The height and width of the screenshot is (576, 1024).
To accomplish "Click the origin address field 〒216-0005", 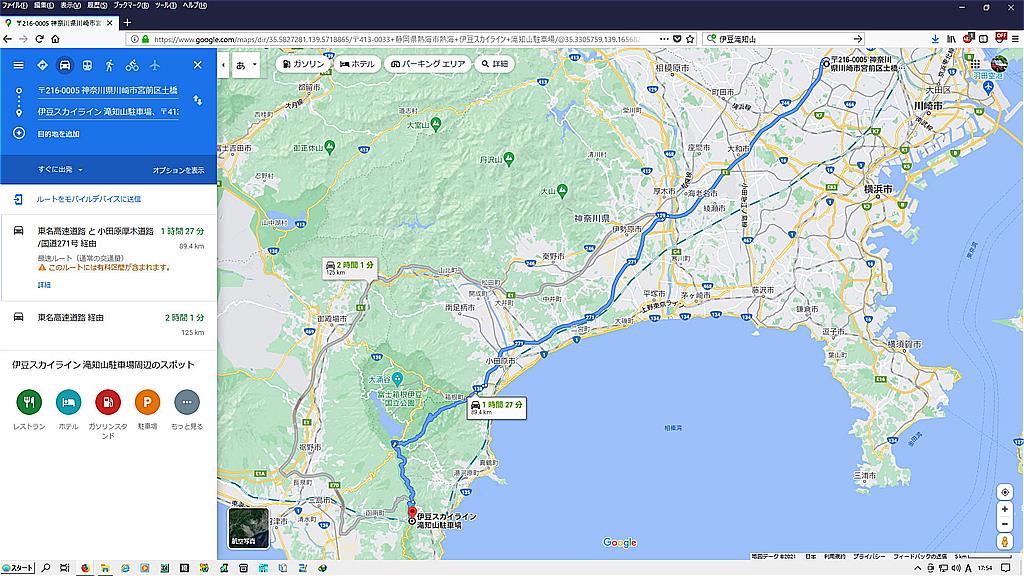I will (108, 91).
